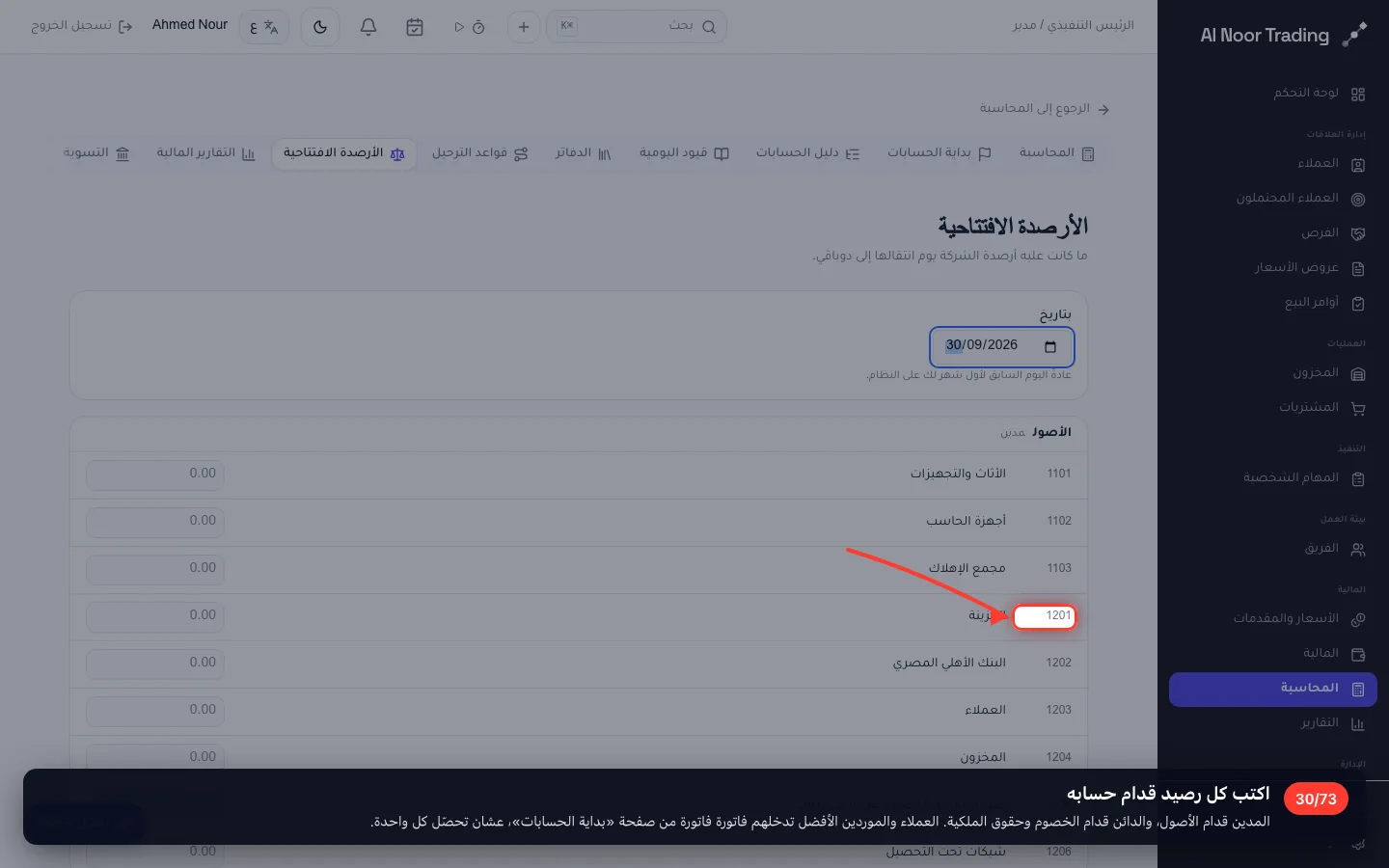The image size is (1389, 868).
Task: Click the Al Noor Trading logo
Action: pos(1284,36)
